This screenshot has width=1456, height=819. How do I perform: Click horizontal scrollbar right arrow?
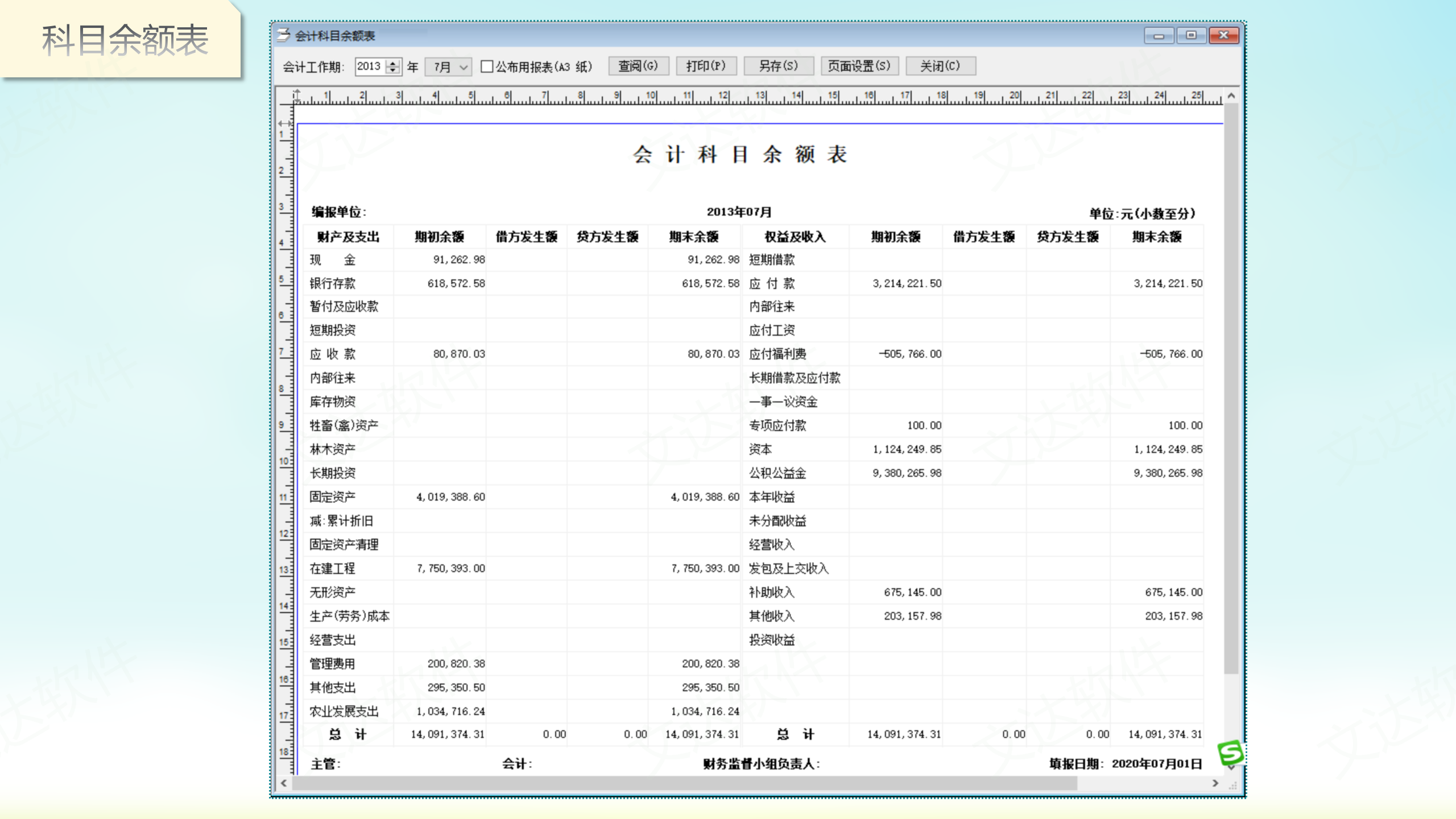pos(1215,783)
